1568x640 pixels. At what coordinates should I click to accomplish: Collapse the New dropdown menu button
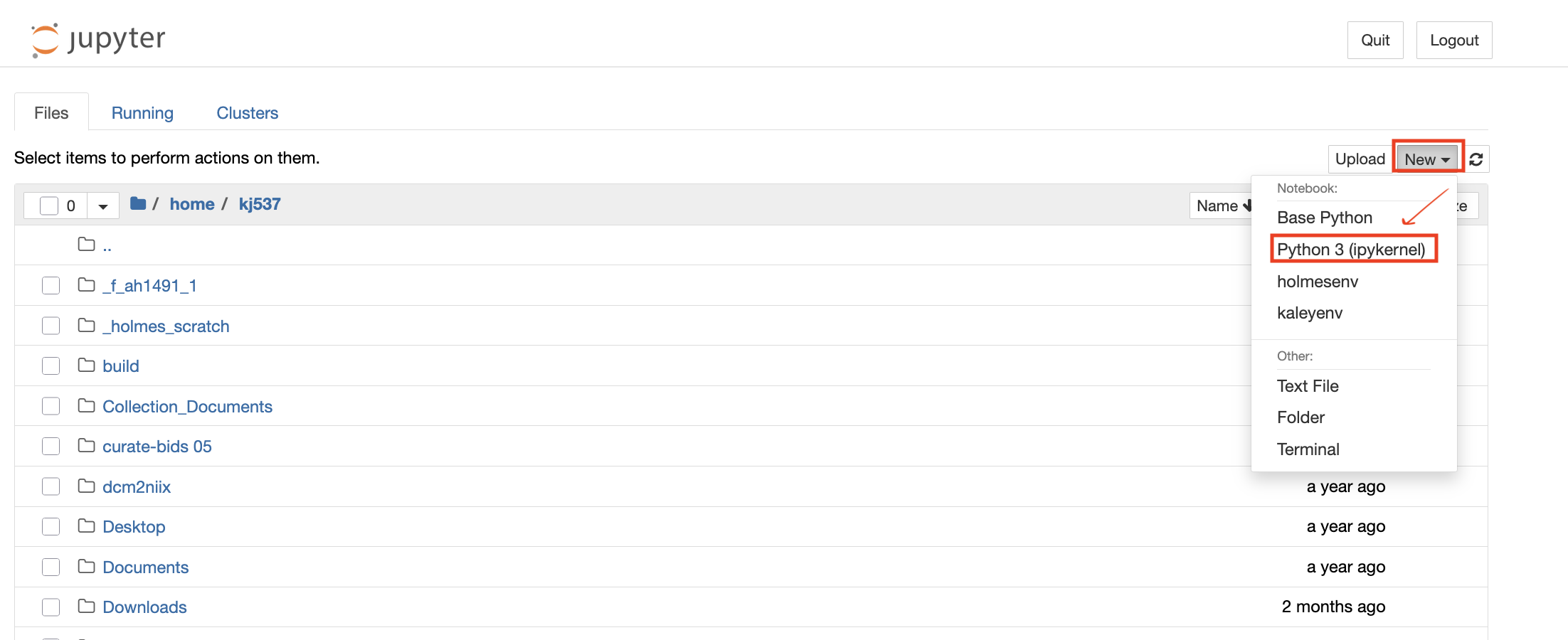point(1427,159)
